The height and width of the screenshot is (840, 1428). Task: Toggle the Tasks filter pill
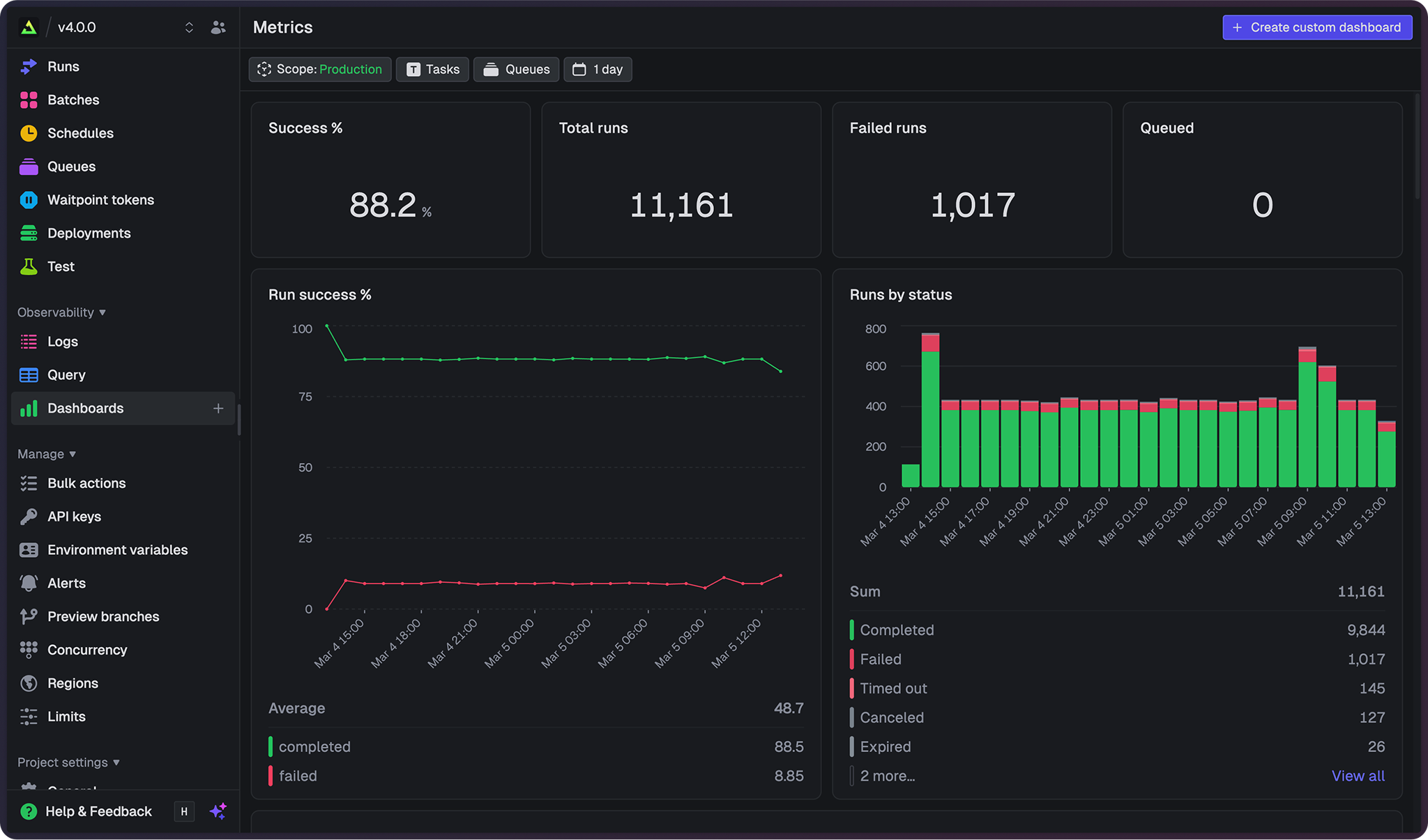click(x=432, y=69)
